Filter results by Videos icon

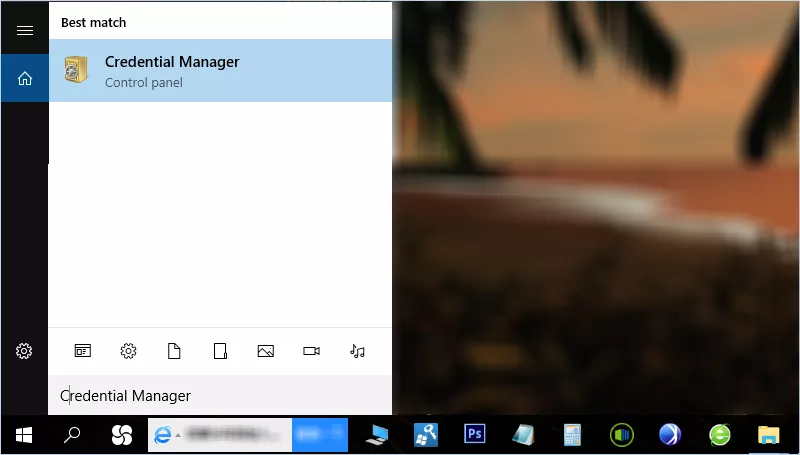tap(311, 351)
